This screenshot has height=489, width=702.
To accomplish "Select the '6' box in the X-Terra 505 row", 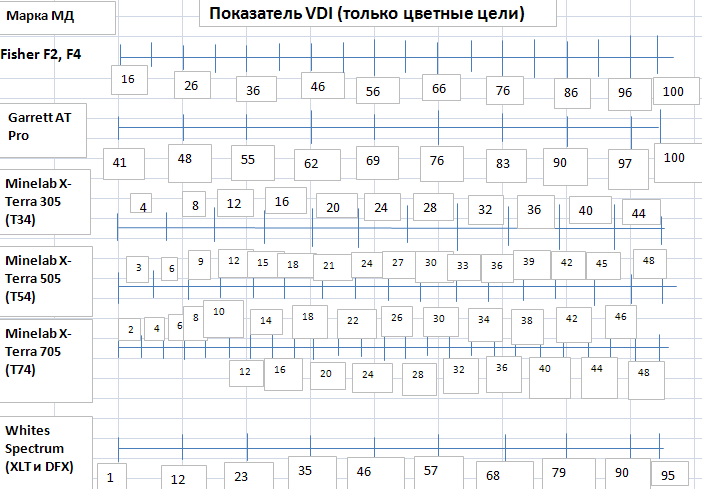I will tap(170, 269).
